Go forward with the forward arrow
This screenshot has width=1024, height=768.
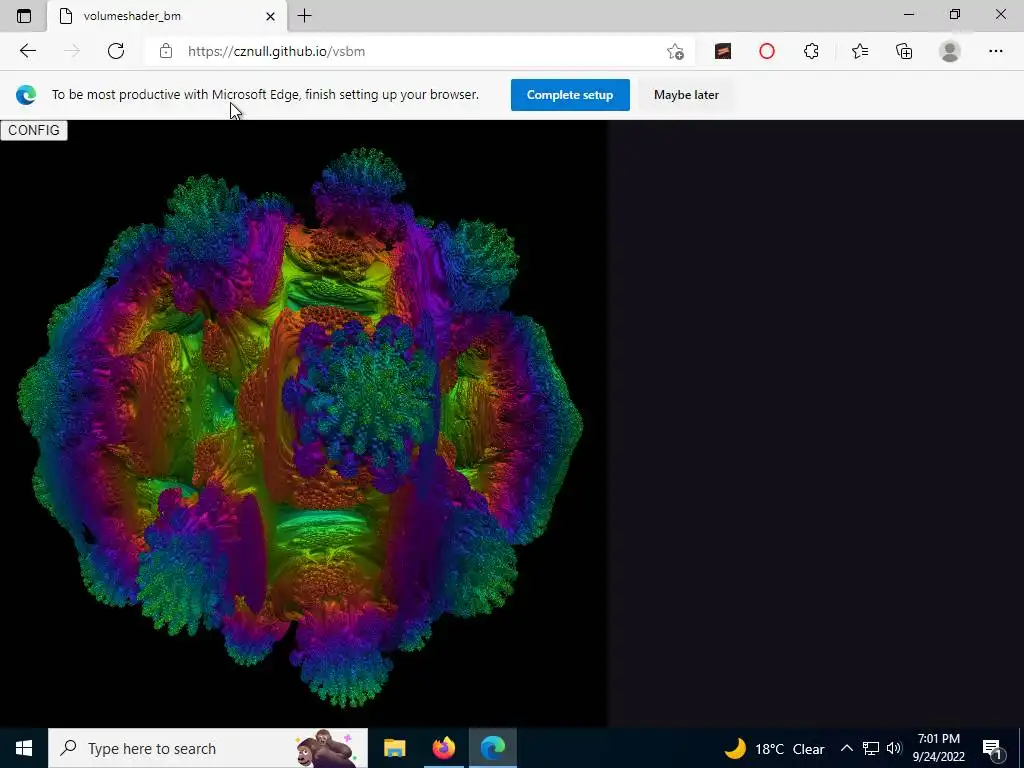coord(72,51)
